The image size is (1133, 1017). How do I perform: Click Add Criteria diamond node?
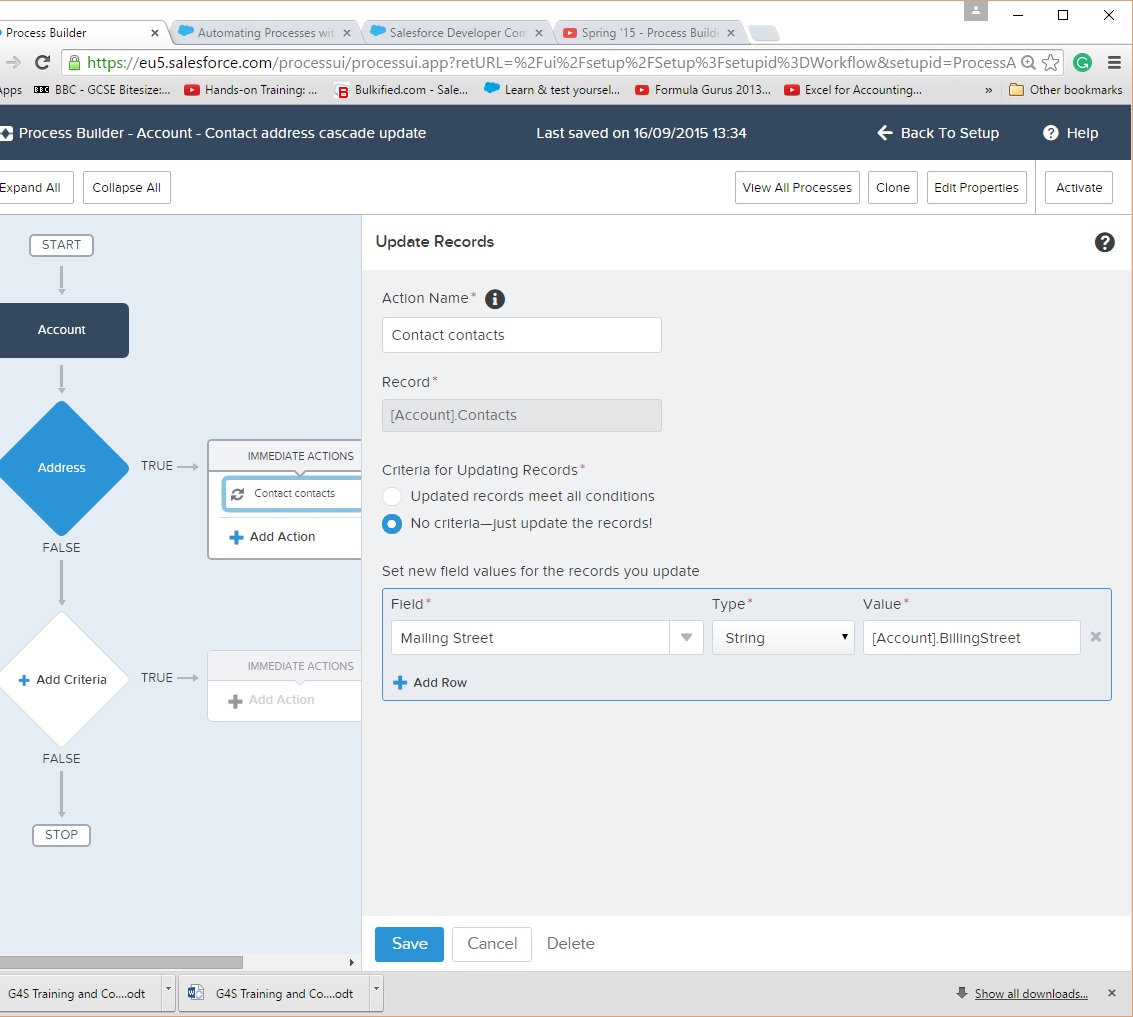62,679
